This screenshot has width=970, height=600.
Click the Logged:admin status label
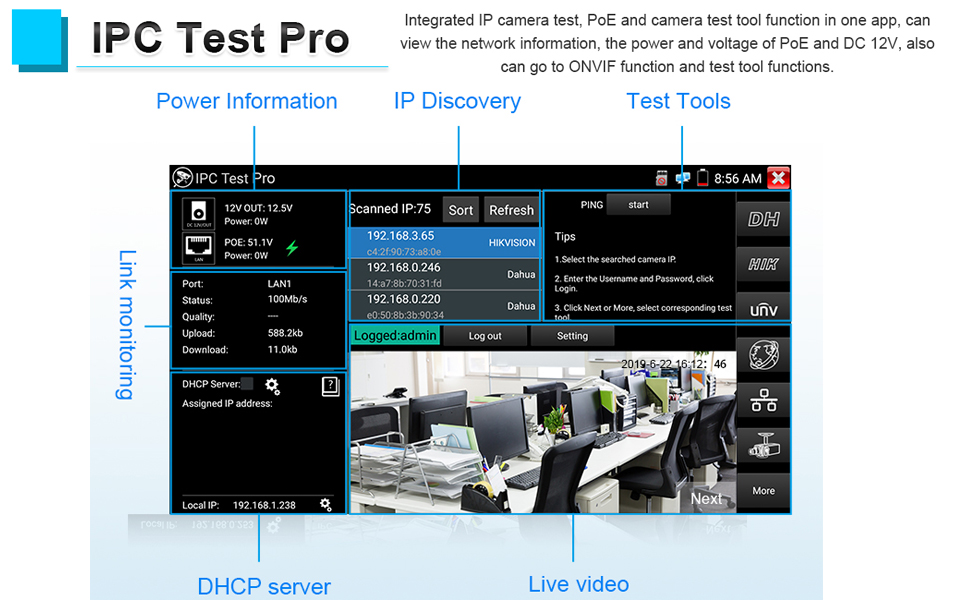pos(395,336)
